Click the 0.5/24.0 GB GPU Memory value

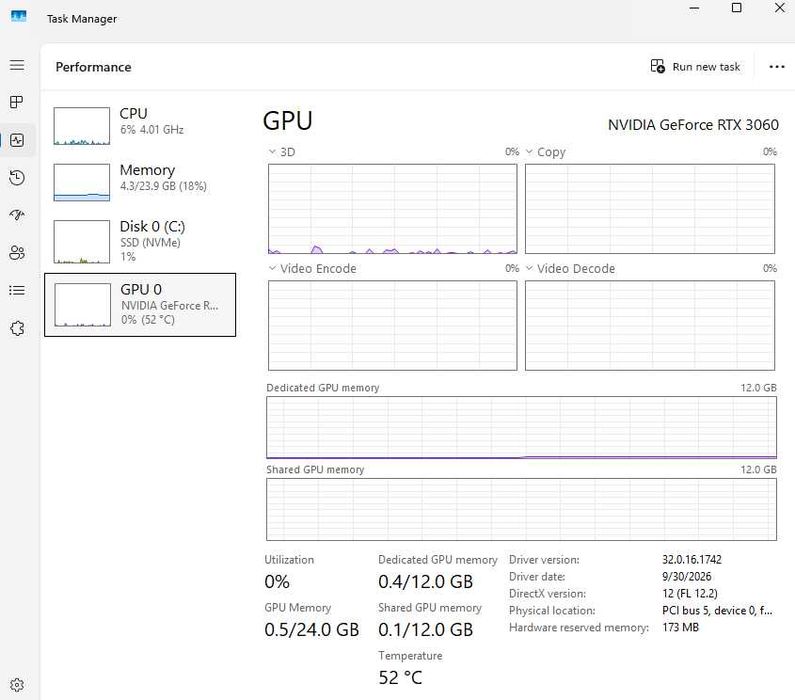tap(311, 630)
